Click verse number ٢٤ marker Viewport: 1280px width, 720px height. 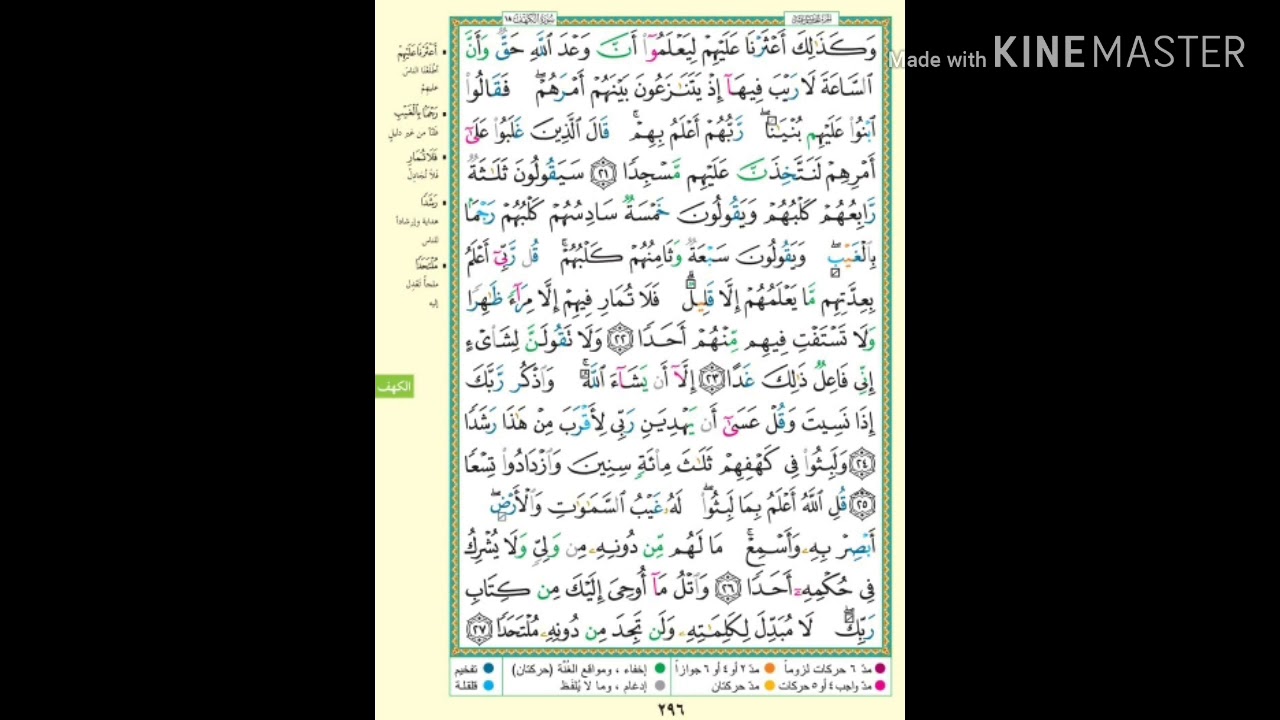tap(863, 464)
